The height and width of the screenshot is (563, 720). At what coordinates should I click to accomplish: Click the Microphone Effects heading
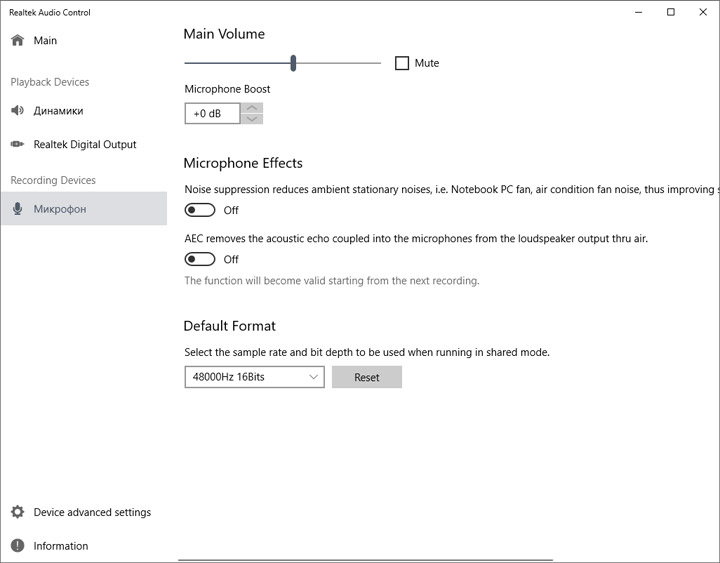coord(243,163)
